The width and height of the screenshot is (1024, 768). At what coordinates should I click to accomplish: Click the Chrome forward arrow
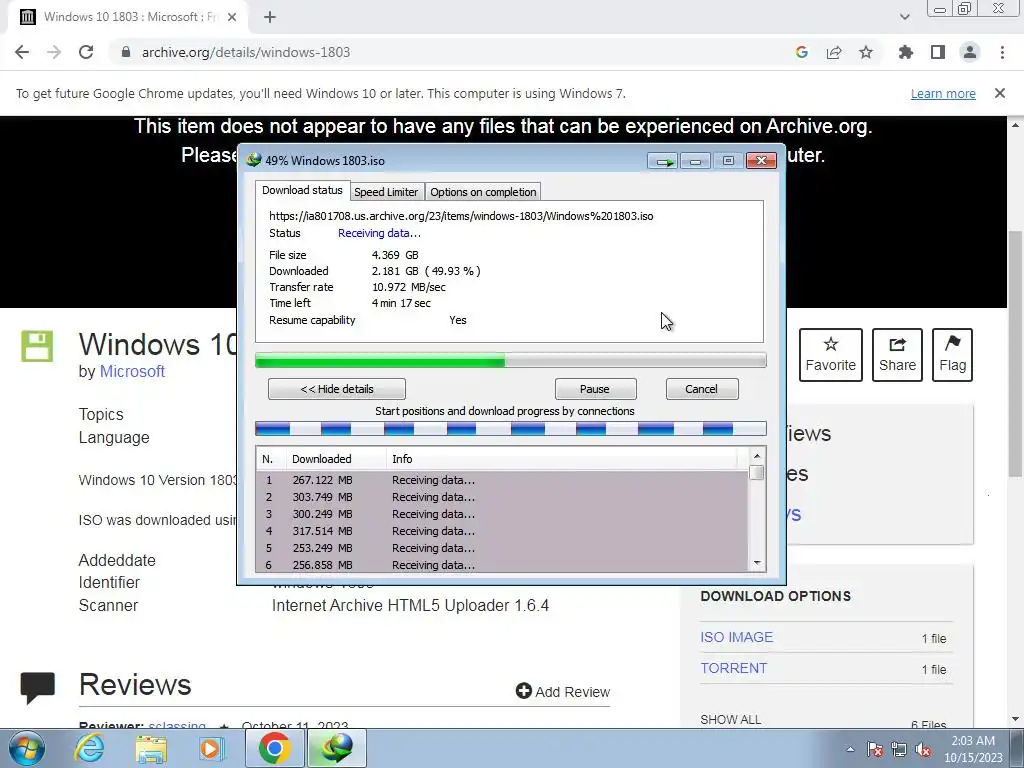click(x=54, y=52)
